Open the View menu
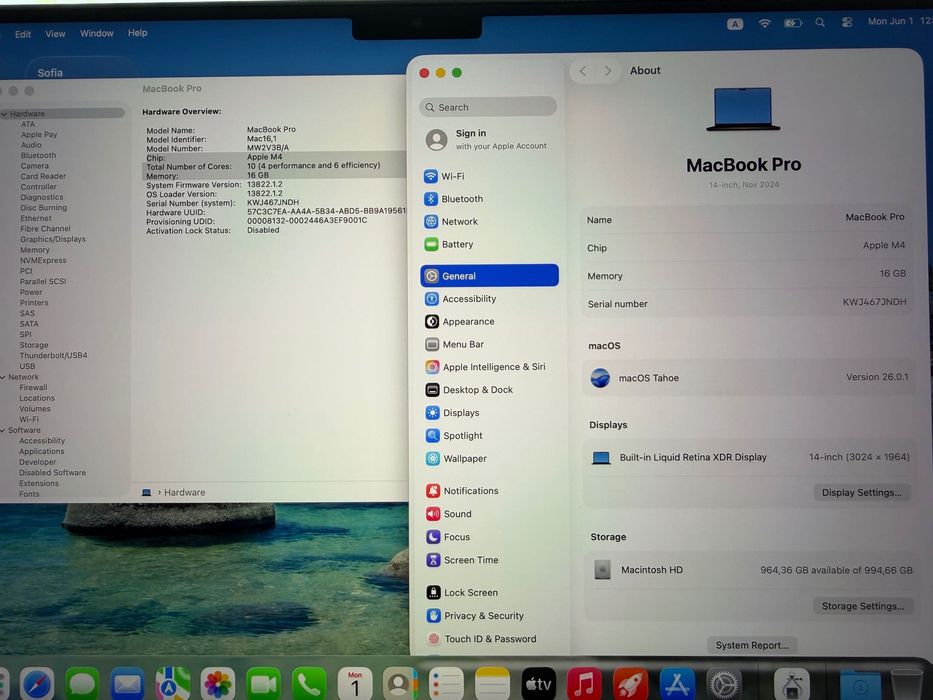The image size is (933, 700). (55, 34)
